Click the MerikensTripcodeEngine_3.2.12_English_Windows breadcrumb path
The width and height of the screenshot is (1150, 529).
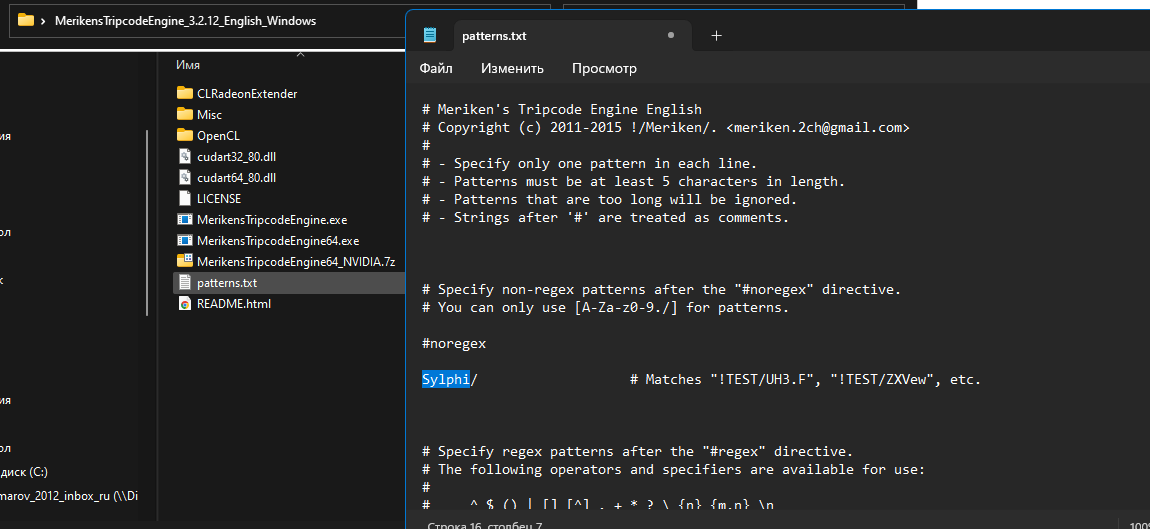pos(185,21)
